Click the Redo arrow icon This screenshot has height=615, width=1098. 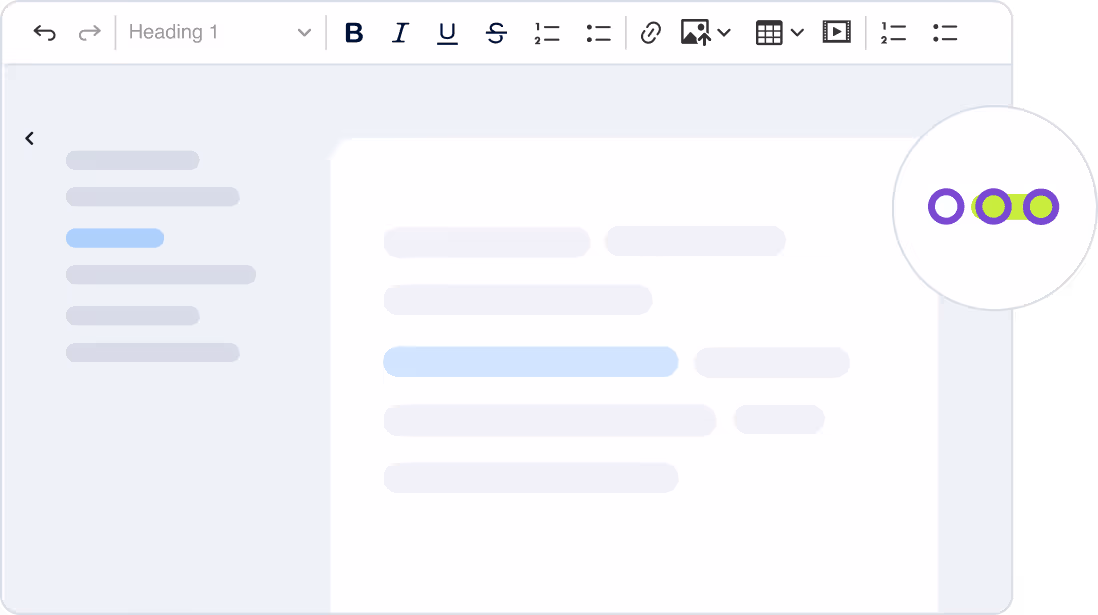click(x=90, y=33)
